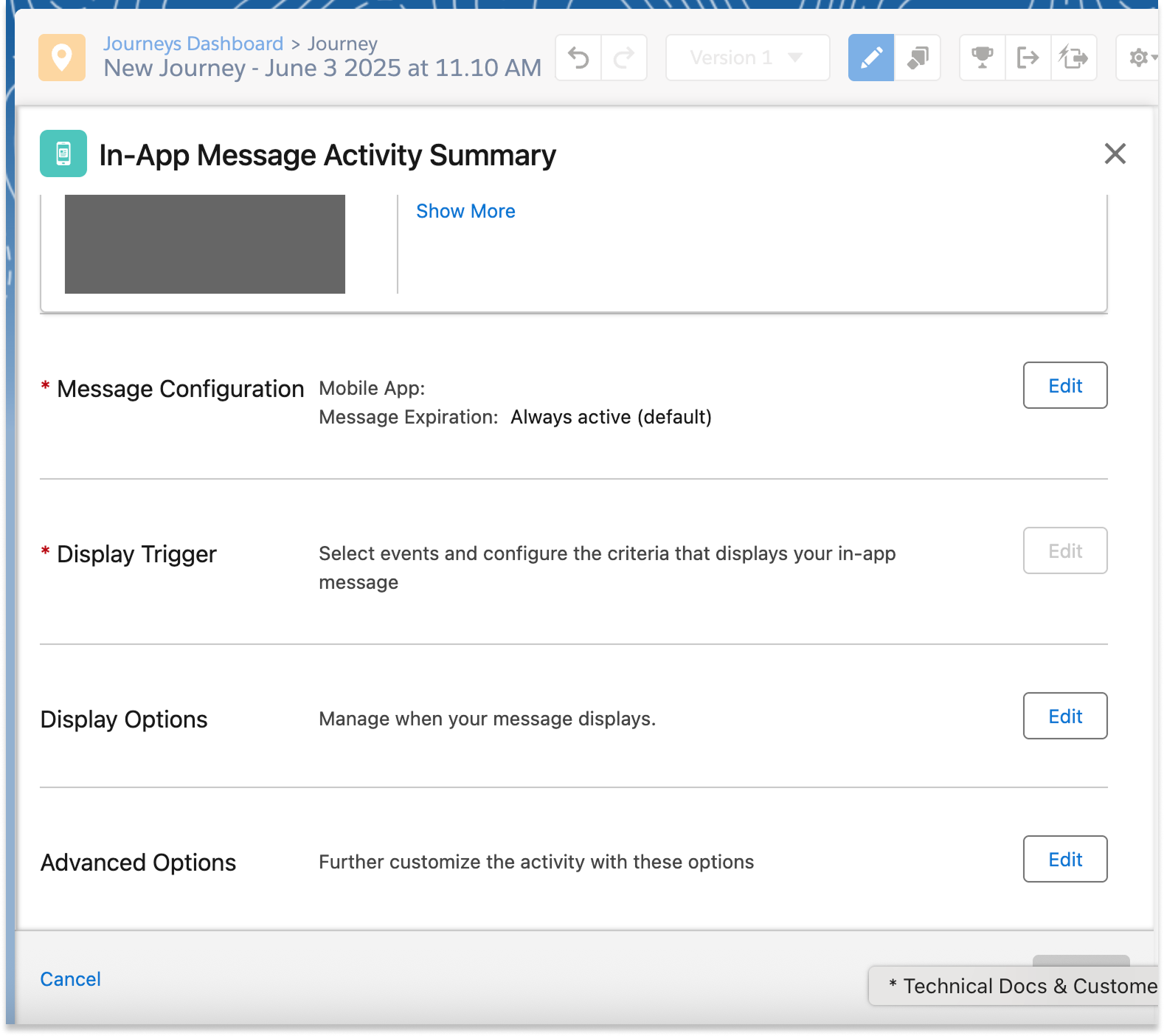Open the Technical Docs & Customer tab
Screen dimensions: 1164x1036
click(x=1020, y=986)
